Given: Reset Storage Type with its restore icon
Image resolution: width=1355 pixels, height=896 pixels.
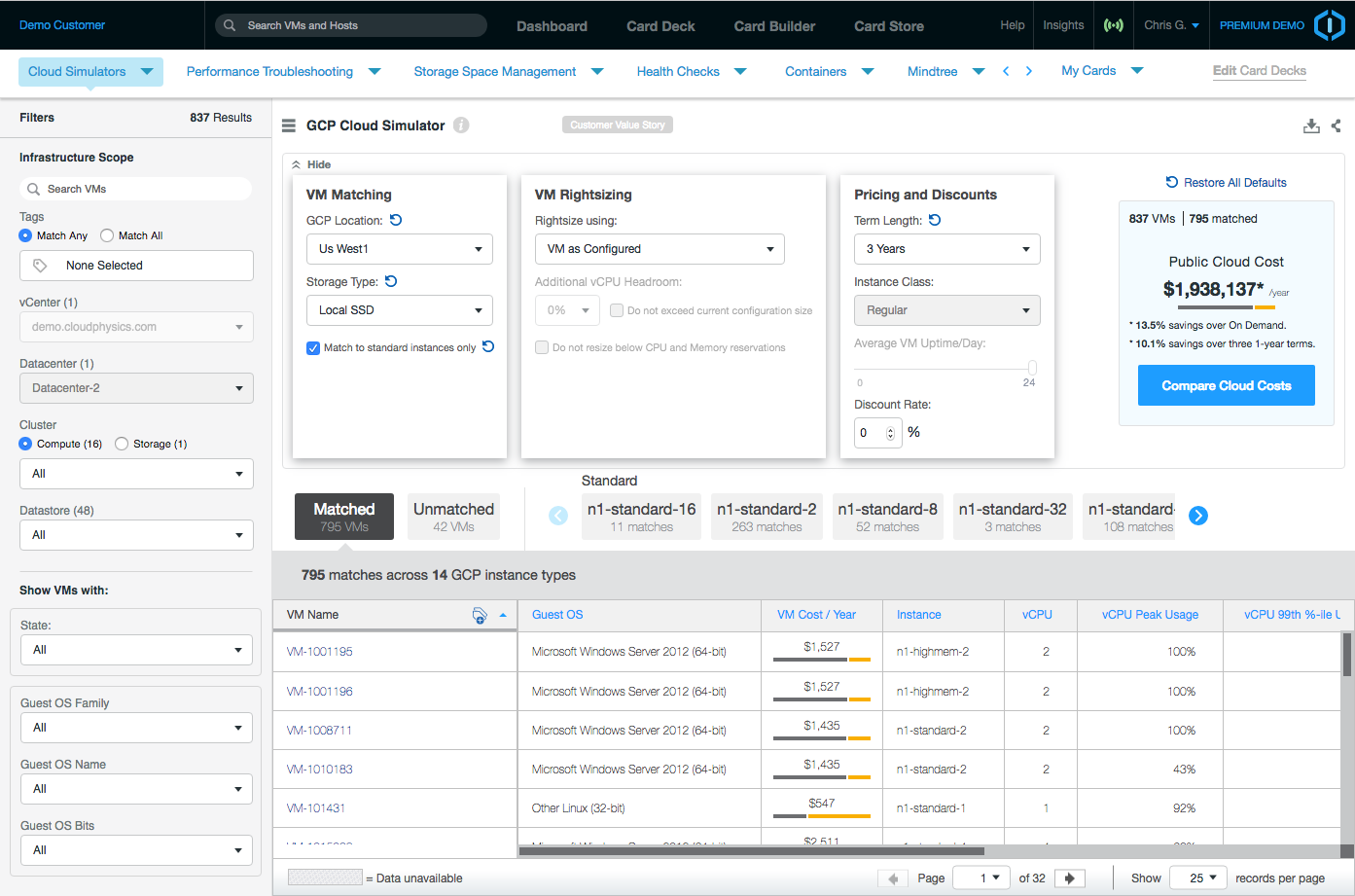Looking at the screenshot, I should pyautogui.click(x=391, y=281).
